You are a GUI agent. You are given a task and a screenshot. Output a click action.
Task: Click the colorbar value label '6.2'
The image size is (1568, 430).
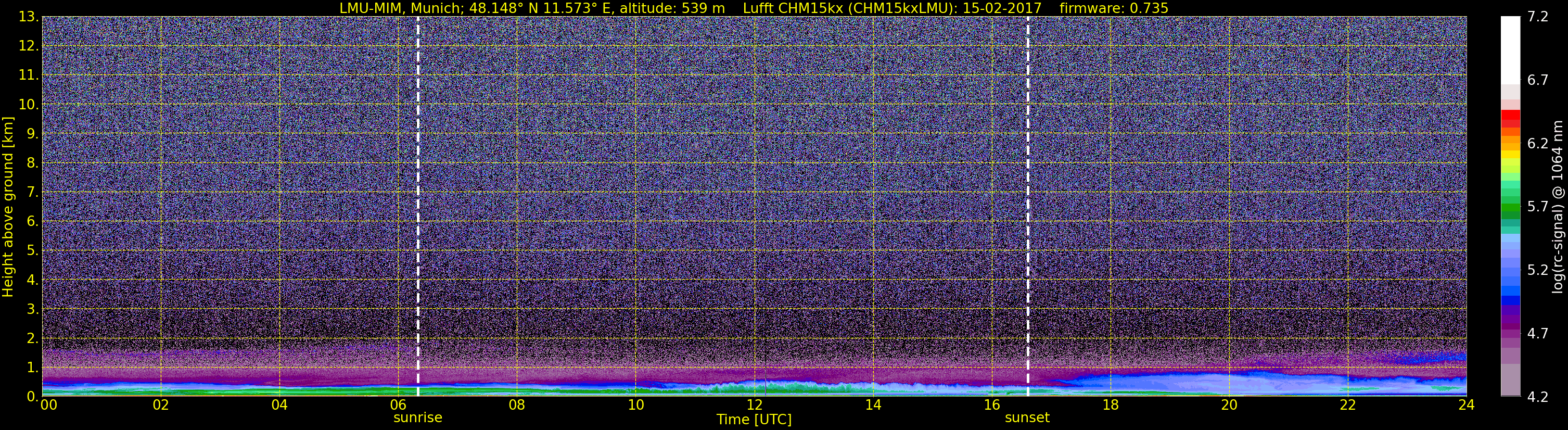coord(1538,143)
